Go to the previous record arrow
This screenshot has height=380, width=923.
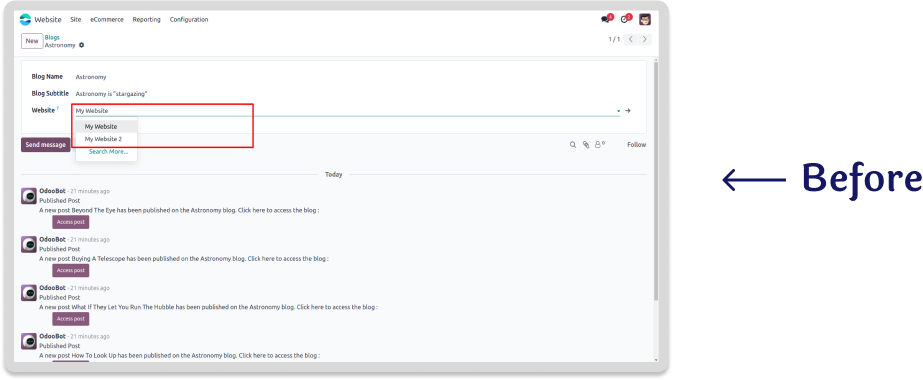click(630, 39)
